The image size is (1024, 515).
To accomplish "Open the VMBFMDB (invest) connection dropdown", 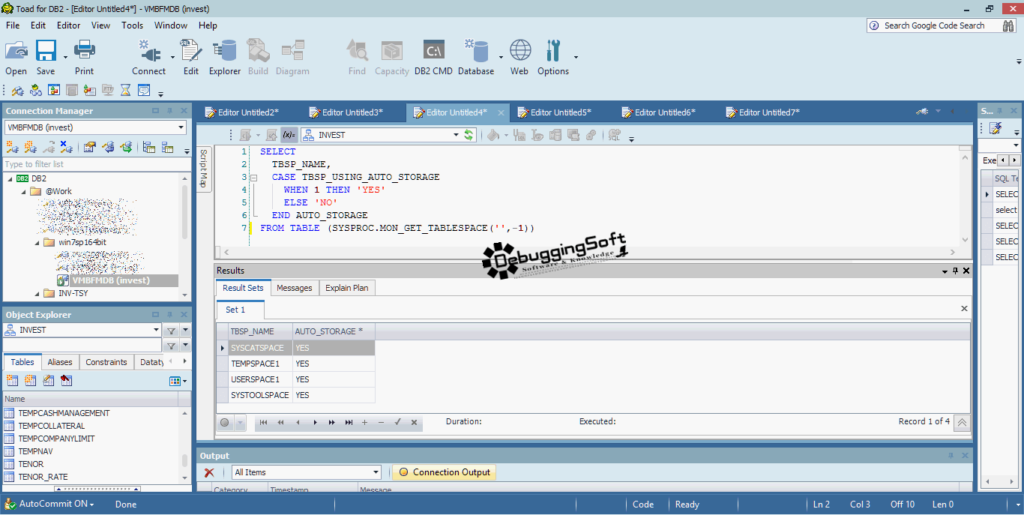I will point(181,127).
